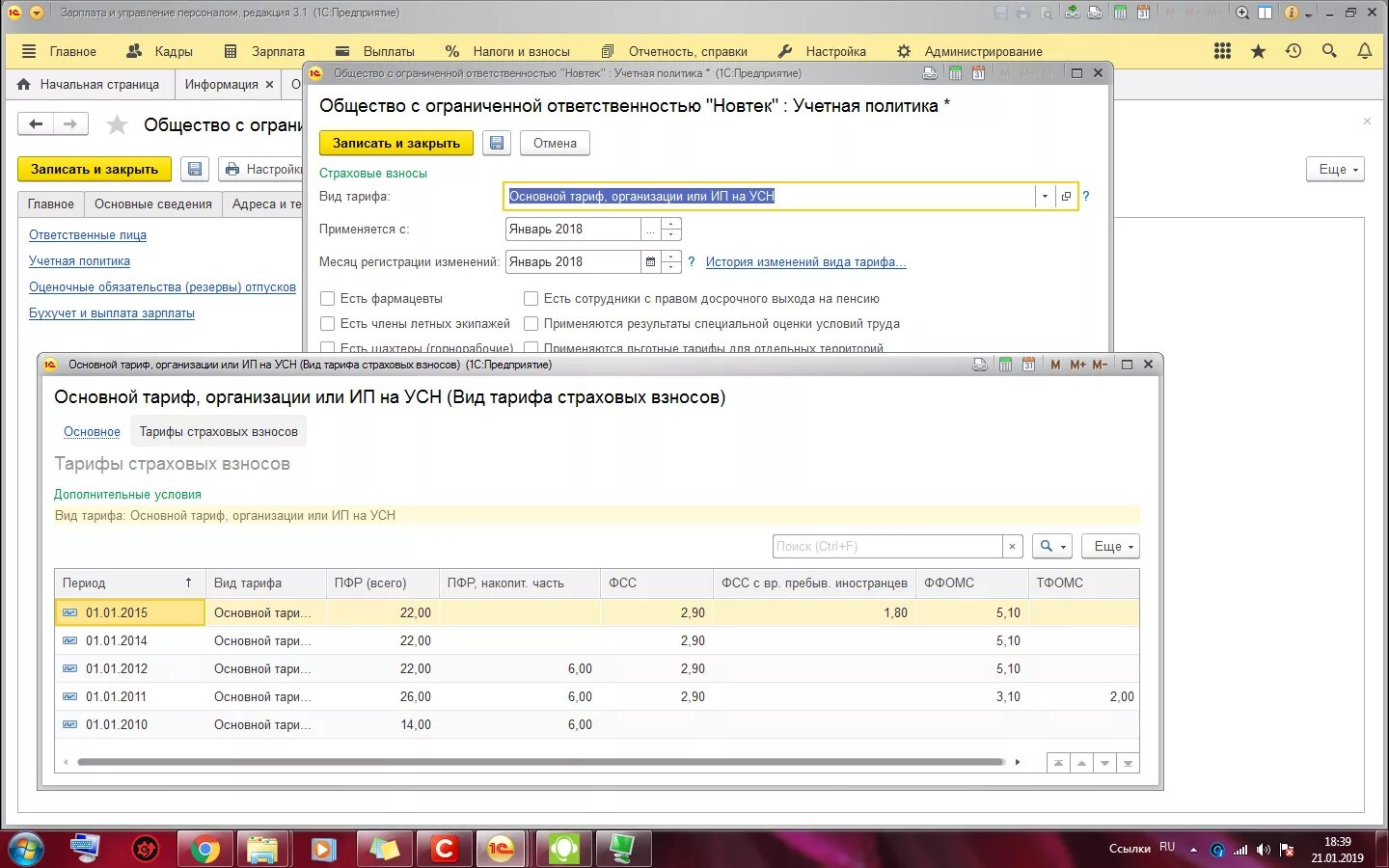Click Отмена button in Учетная политика
1389x868 pixels.
(555, 143)
